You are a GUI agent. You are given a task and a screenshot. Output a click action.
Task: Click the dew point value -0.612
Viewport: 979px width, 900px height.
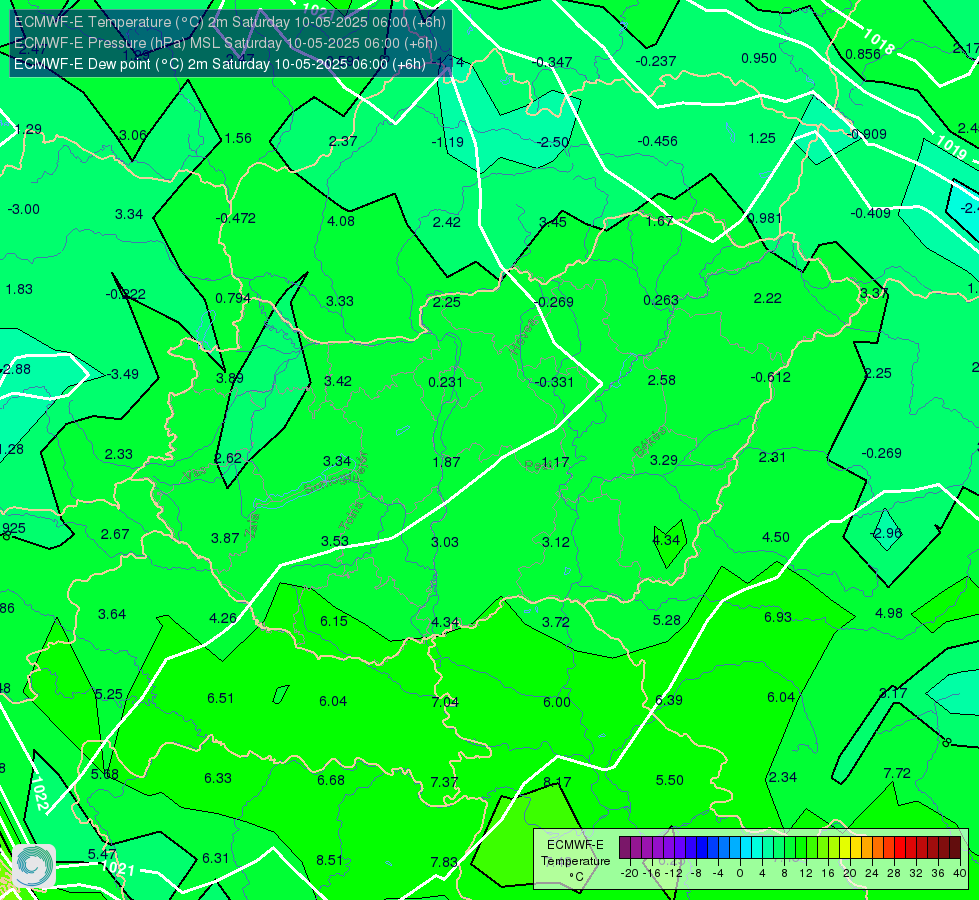point(770,377)
